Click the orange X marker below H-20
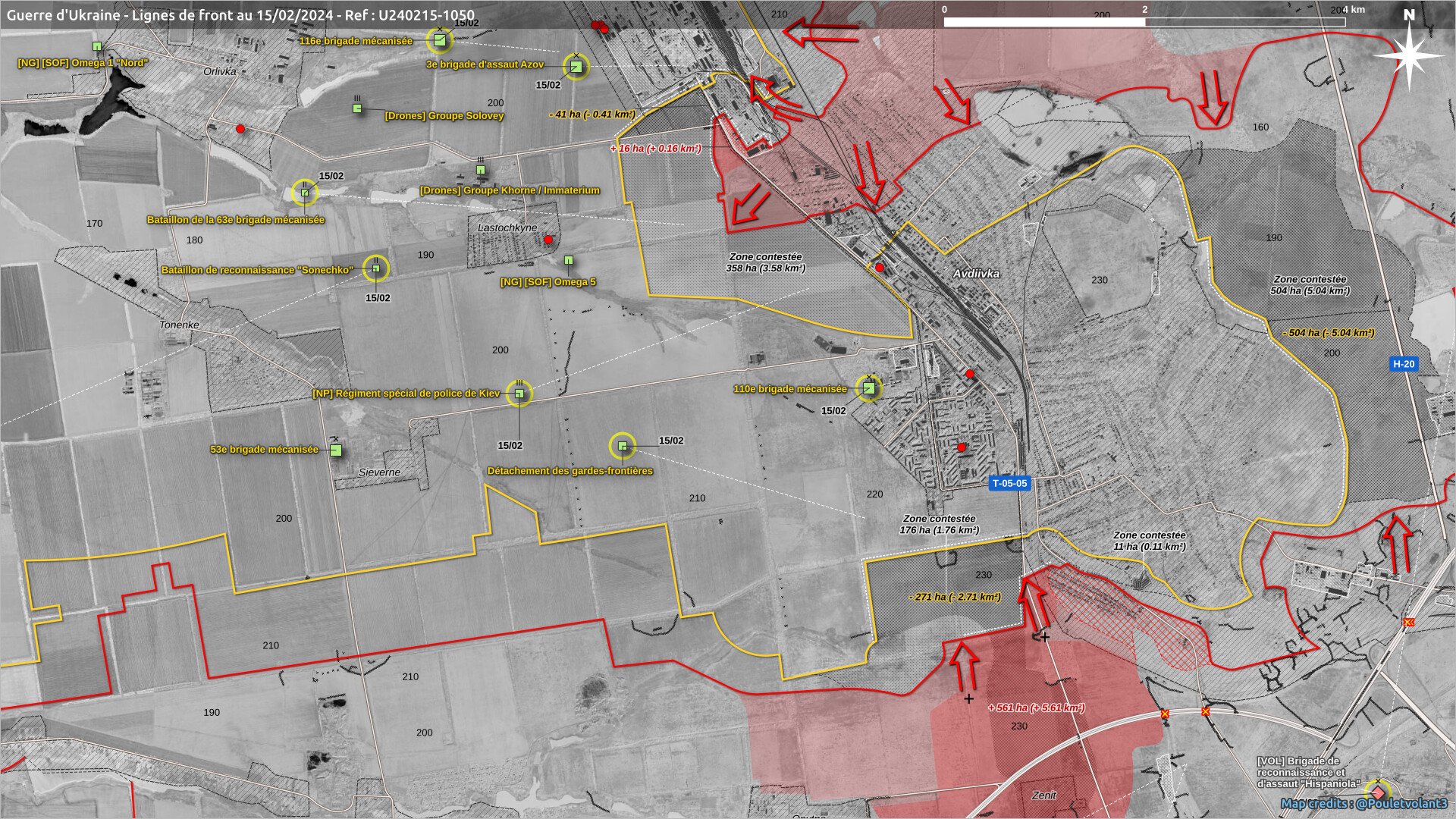The image size is (1456, 819). [1409, 623]
